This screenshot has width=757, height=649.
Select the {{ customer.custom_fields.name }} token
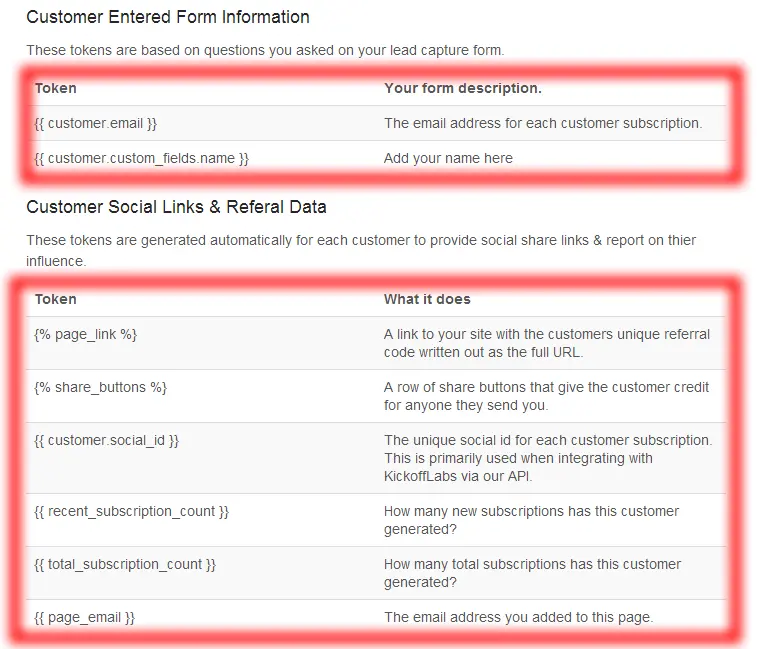(x=141, y=158)
